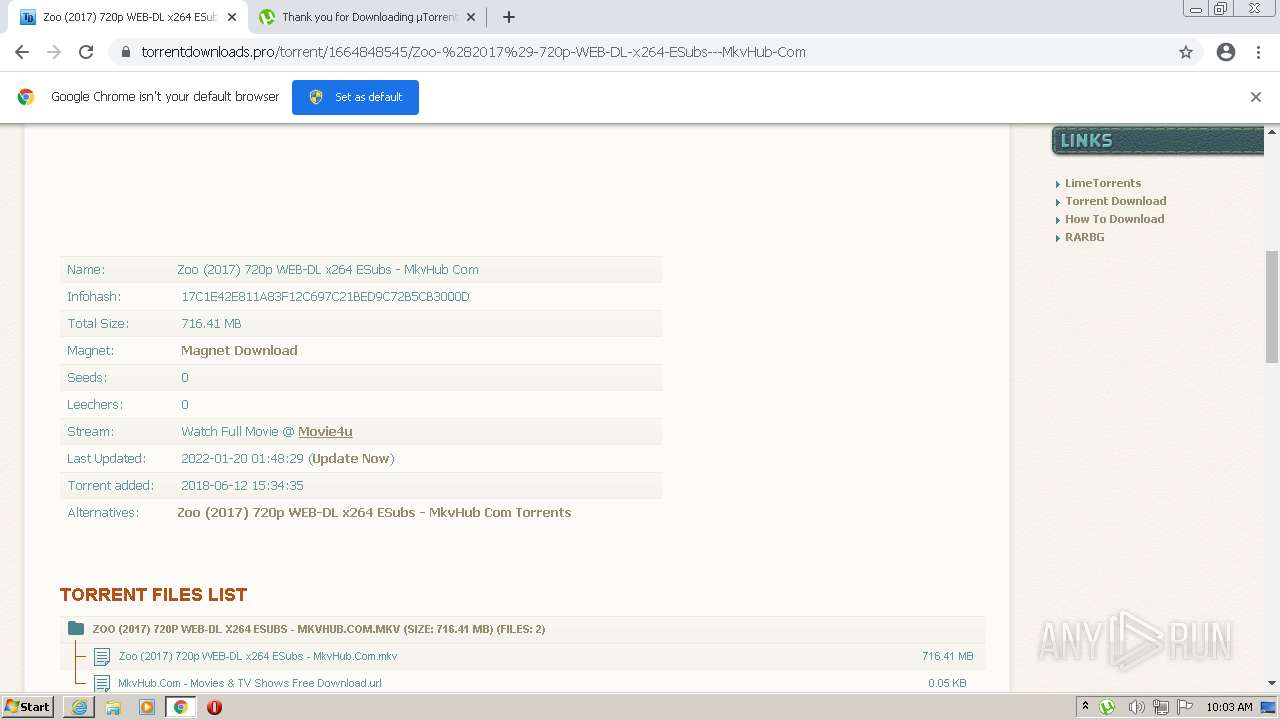Open the Torrent Download link

[x=1115, y=201]
